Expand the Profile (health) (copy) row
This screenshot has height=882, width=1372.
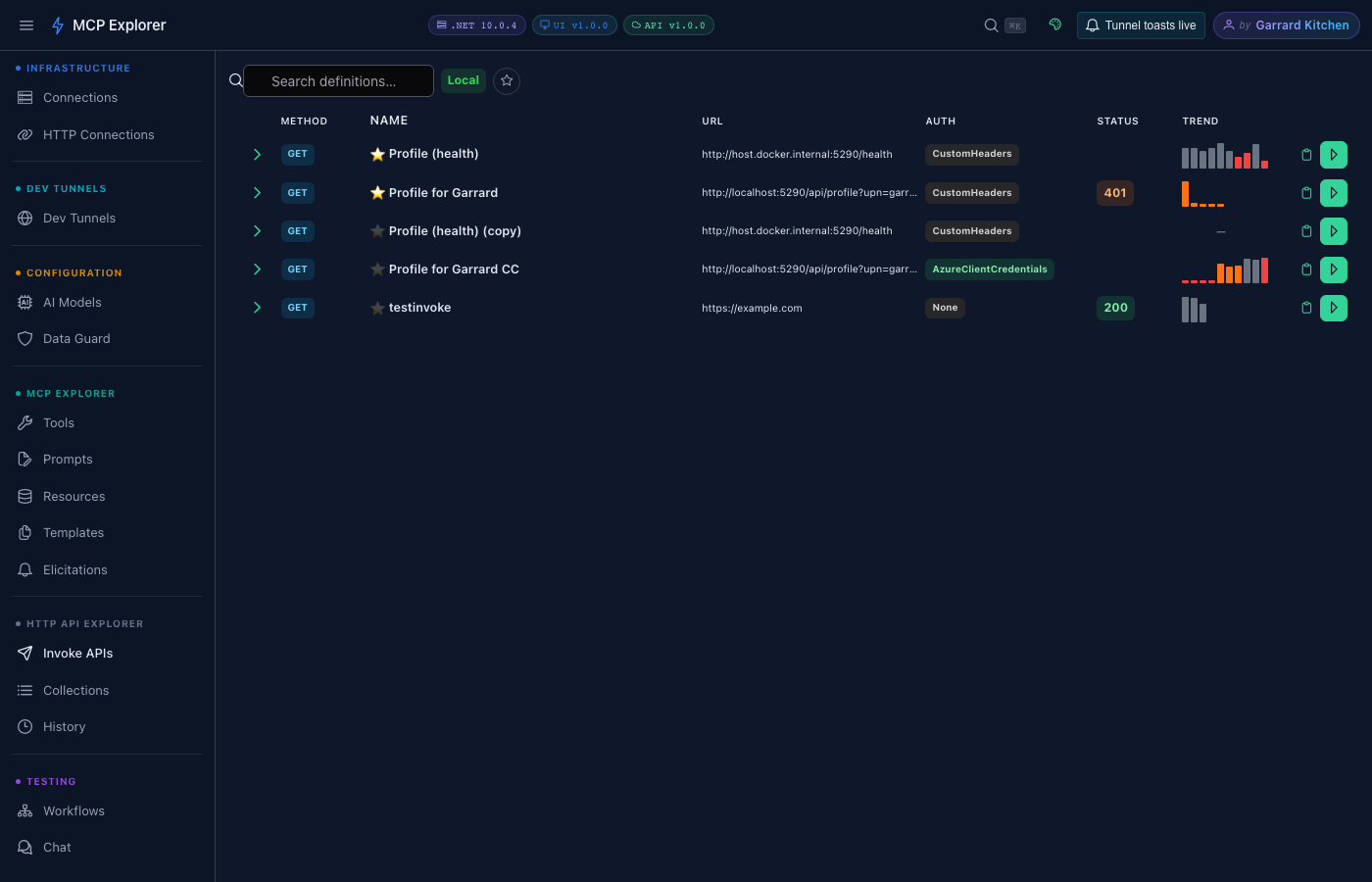(257, 231)
